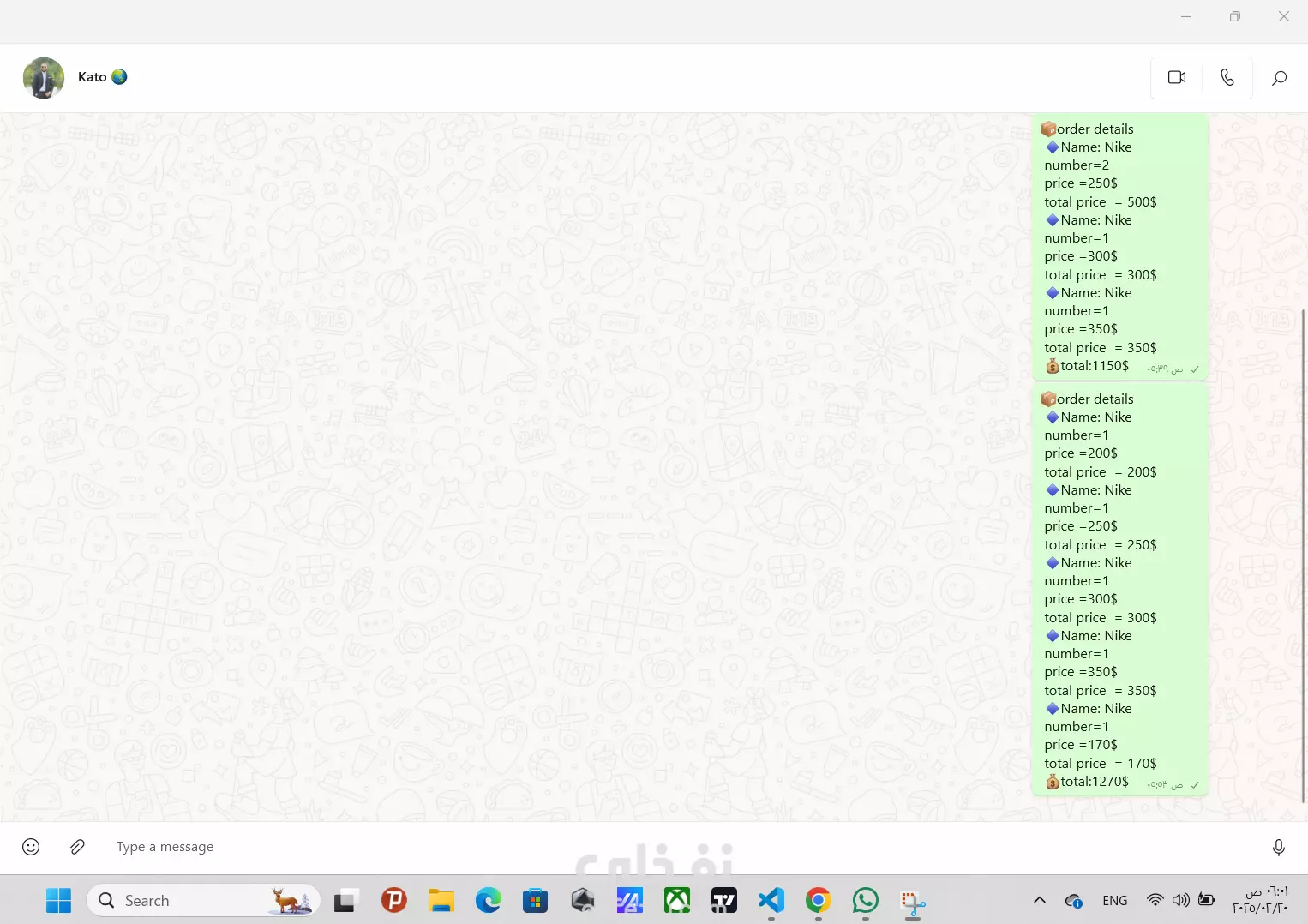
Task: Open the dark gray polyhedron app in taskbar
Action: 583,900
